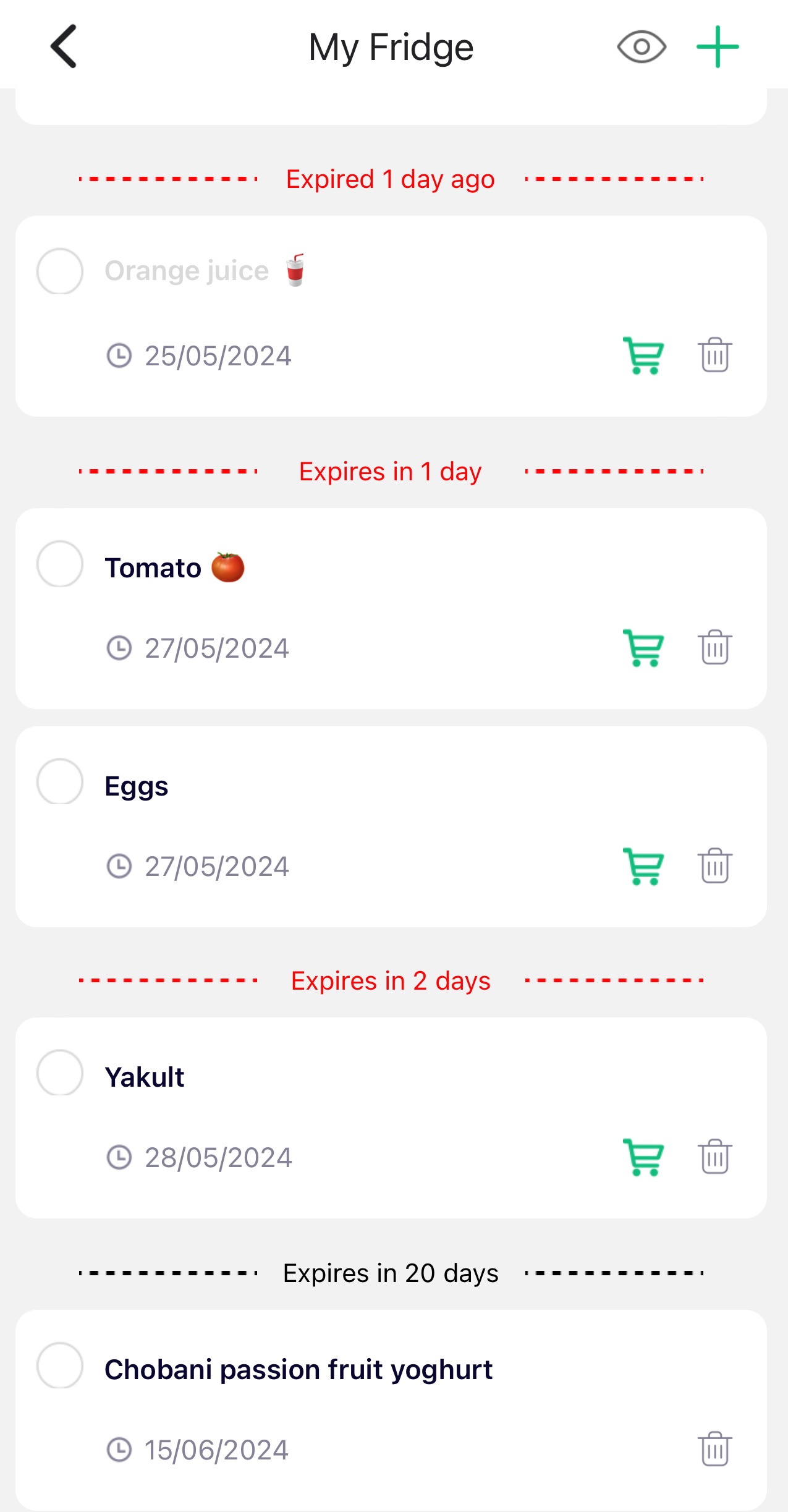
Task: Delete the Yakult item
Action: coord(715,1157)
